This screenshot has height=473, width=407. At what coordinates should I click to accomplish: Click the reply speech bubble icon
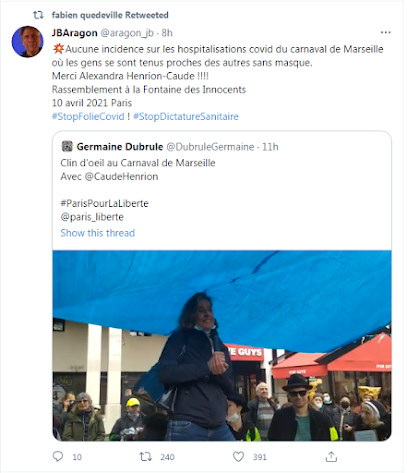pyautogui.click(x=58, y=456)
